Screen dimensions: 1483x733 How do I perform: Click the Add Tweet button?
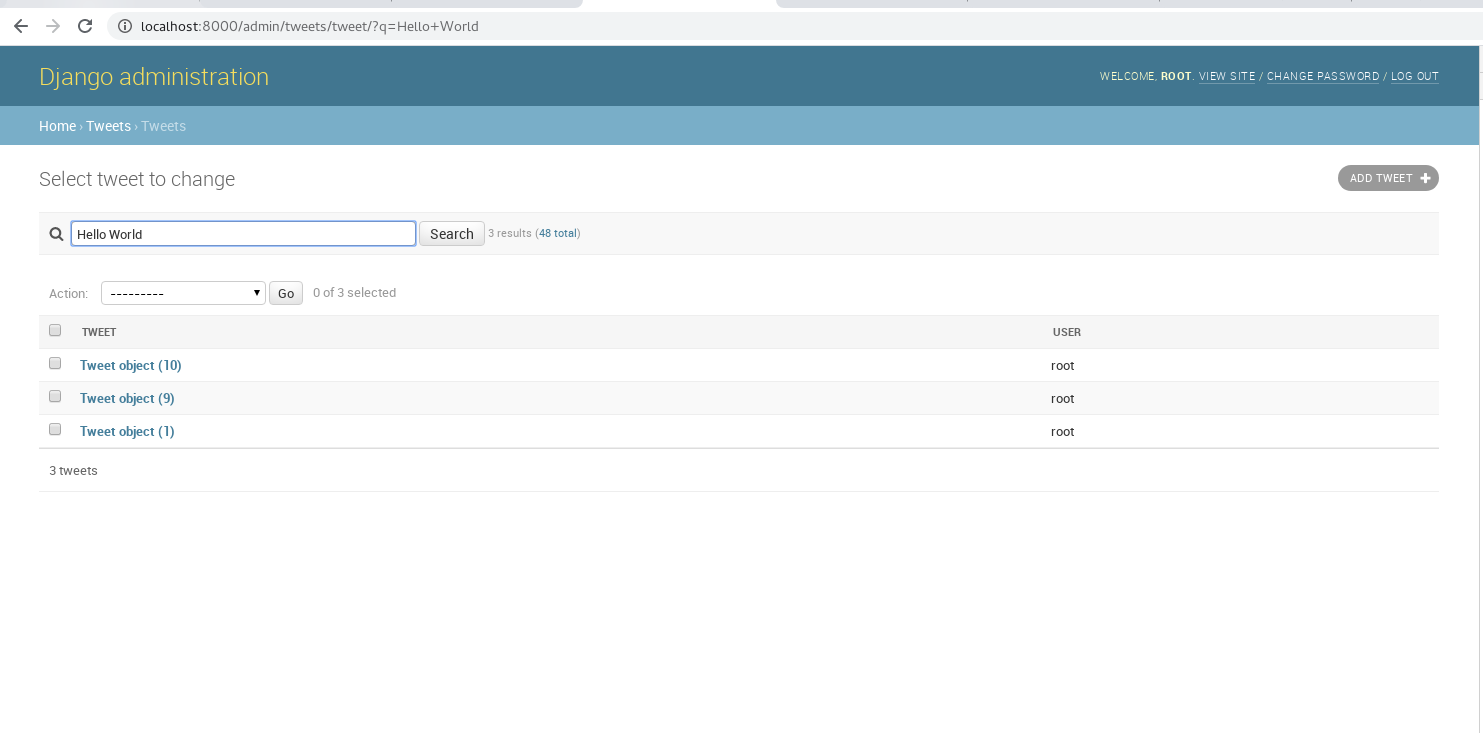(x=1388, y=178)
